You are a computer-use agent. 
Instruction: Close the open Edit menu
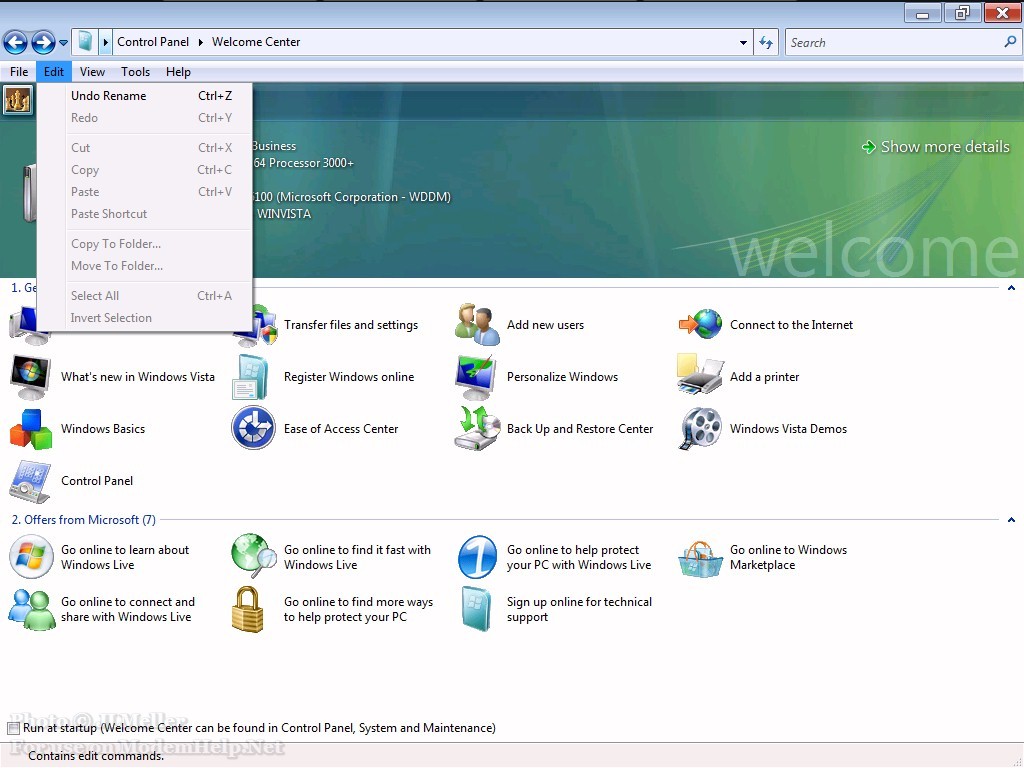(54, 72)
